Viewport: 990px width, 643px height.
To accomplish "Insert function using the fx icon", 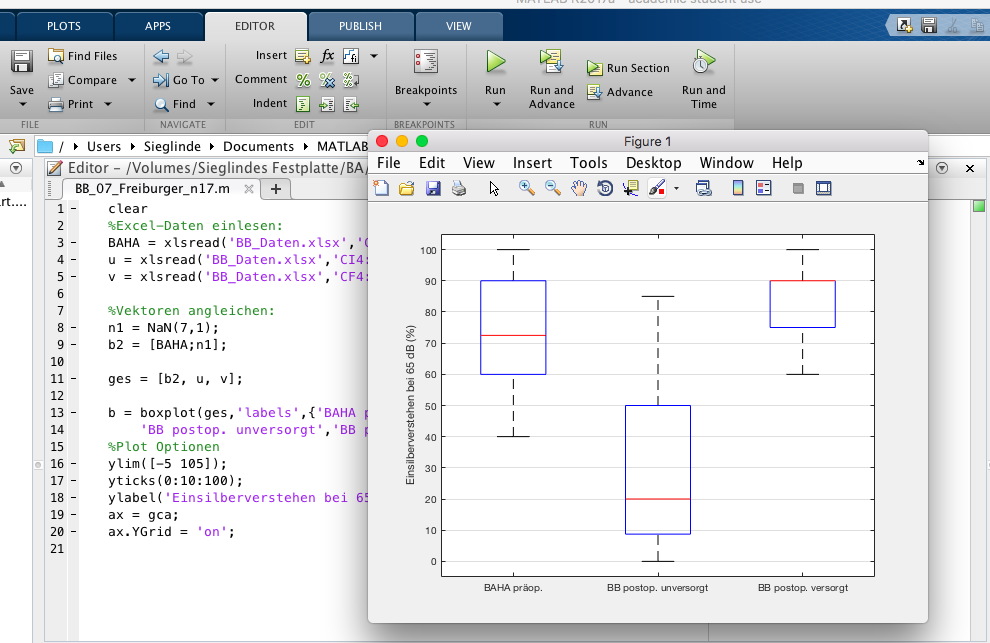I will click(327, 56).
